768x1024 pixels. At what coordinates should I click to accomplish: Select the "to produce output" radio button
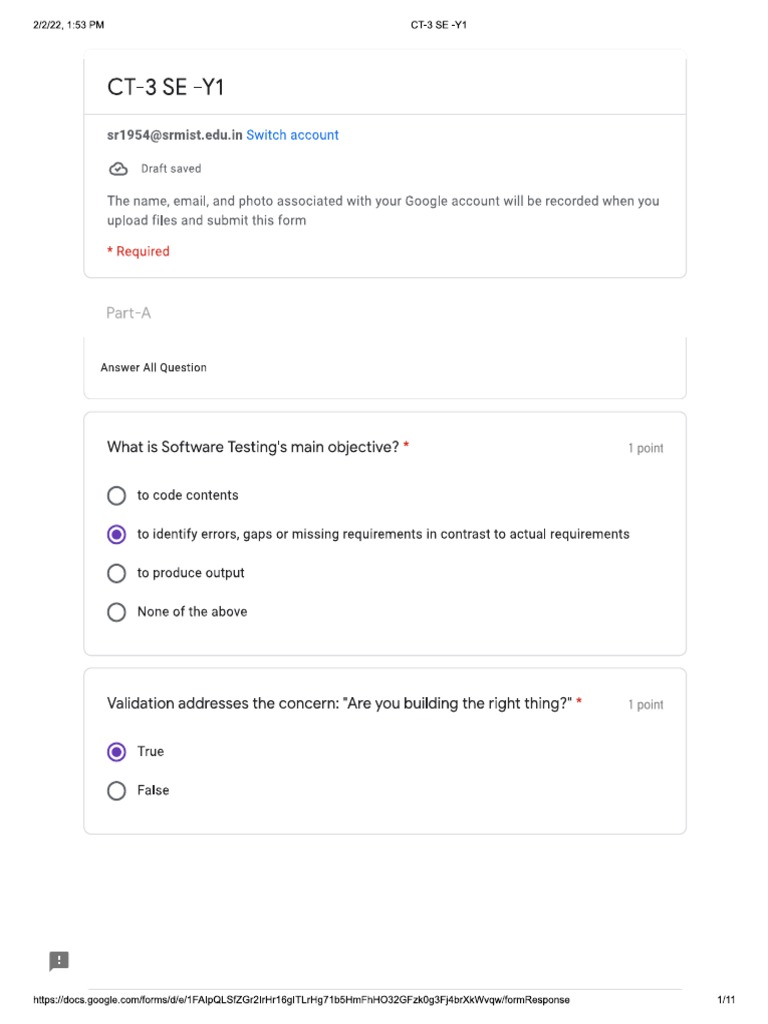pos(117,573)
